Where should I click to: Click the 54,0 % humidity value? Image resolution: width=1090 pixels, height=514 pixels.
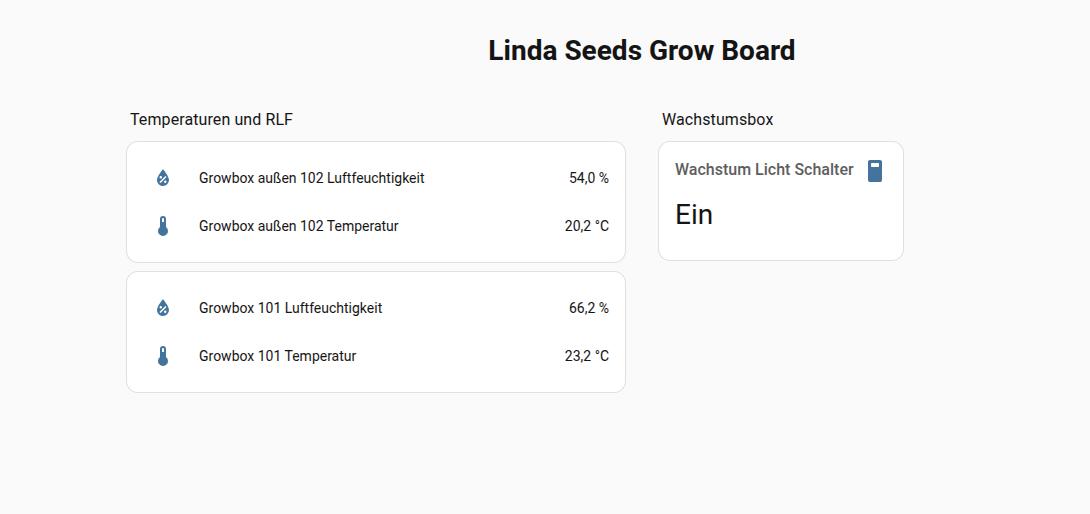588,178
